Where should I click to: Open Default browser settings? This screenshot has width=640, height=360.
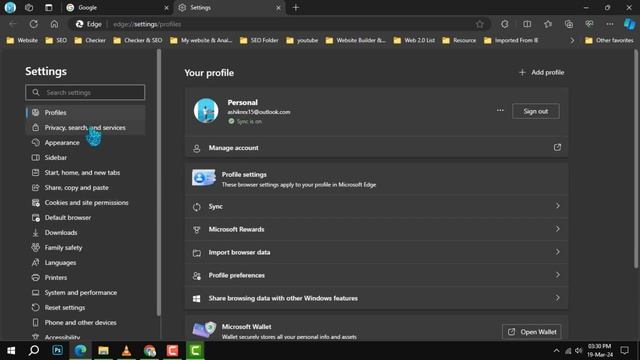[85, 218]
